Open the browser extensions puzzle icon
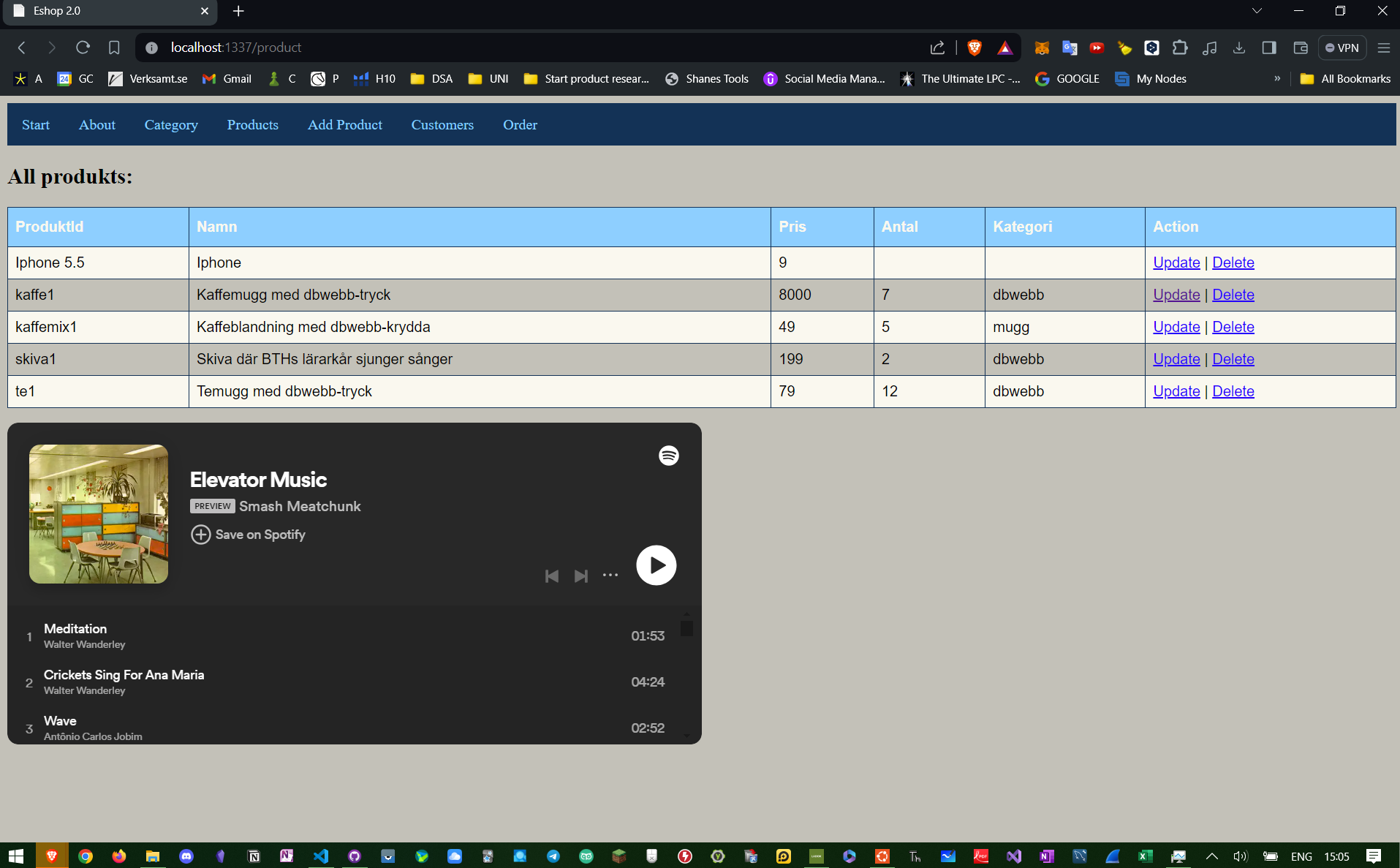The width and height of the screenshot is (1400, 868). [1179, 48]
